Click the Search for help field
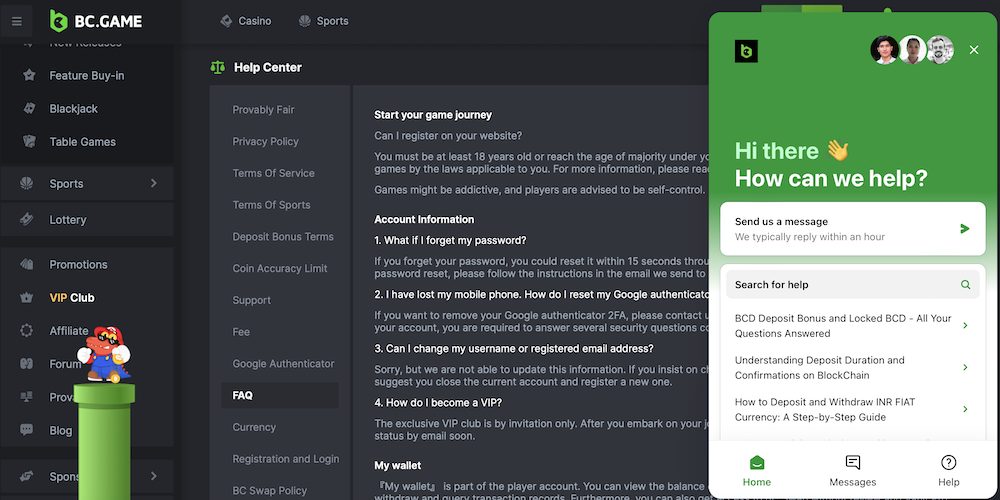 [x=853, y=284]
